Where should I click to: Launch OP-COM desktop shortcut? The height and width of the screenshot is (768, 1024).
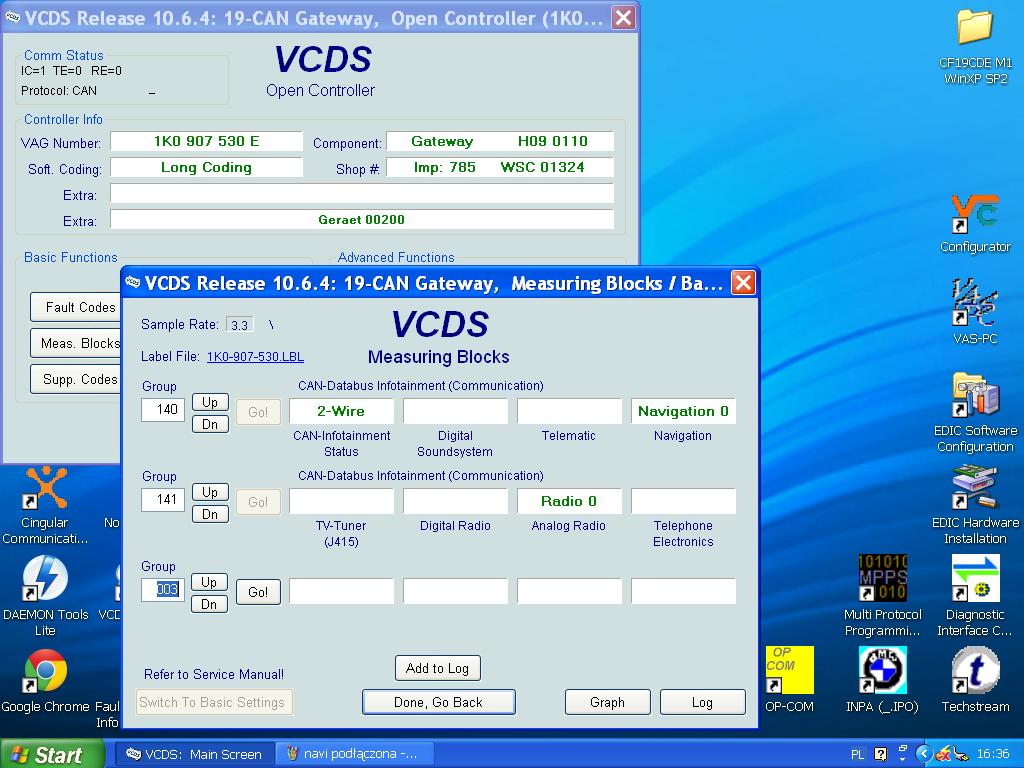[x=790, y=680]
